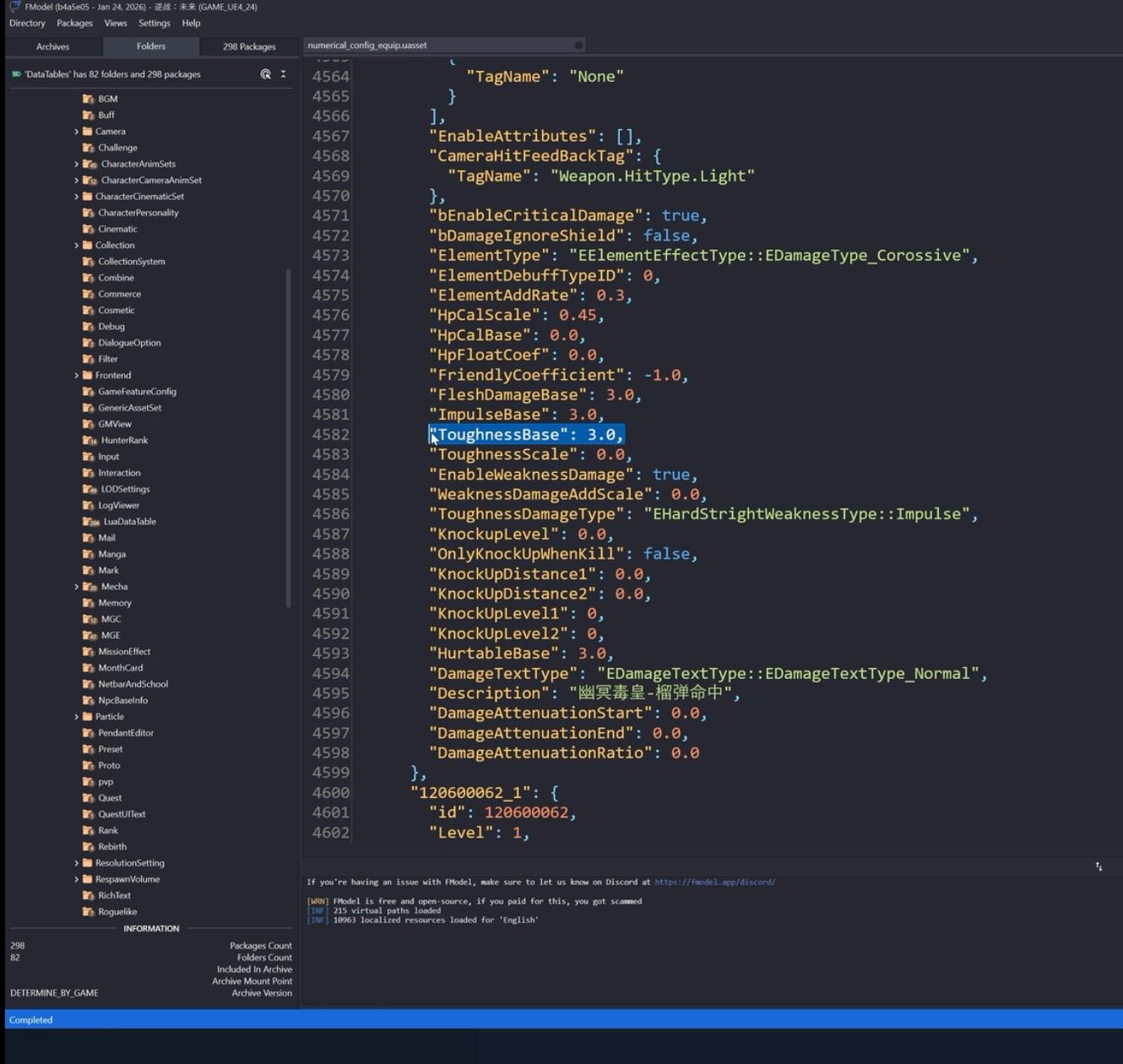Open the Settings menu
Screen dimensions: 1123x1064
(154, 24)
